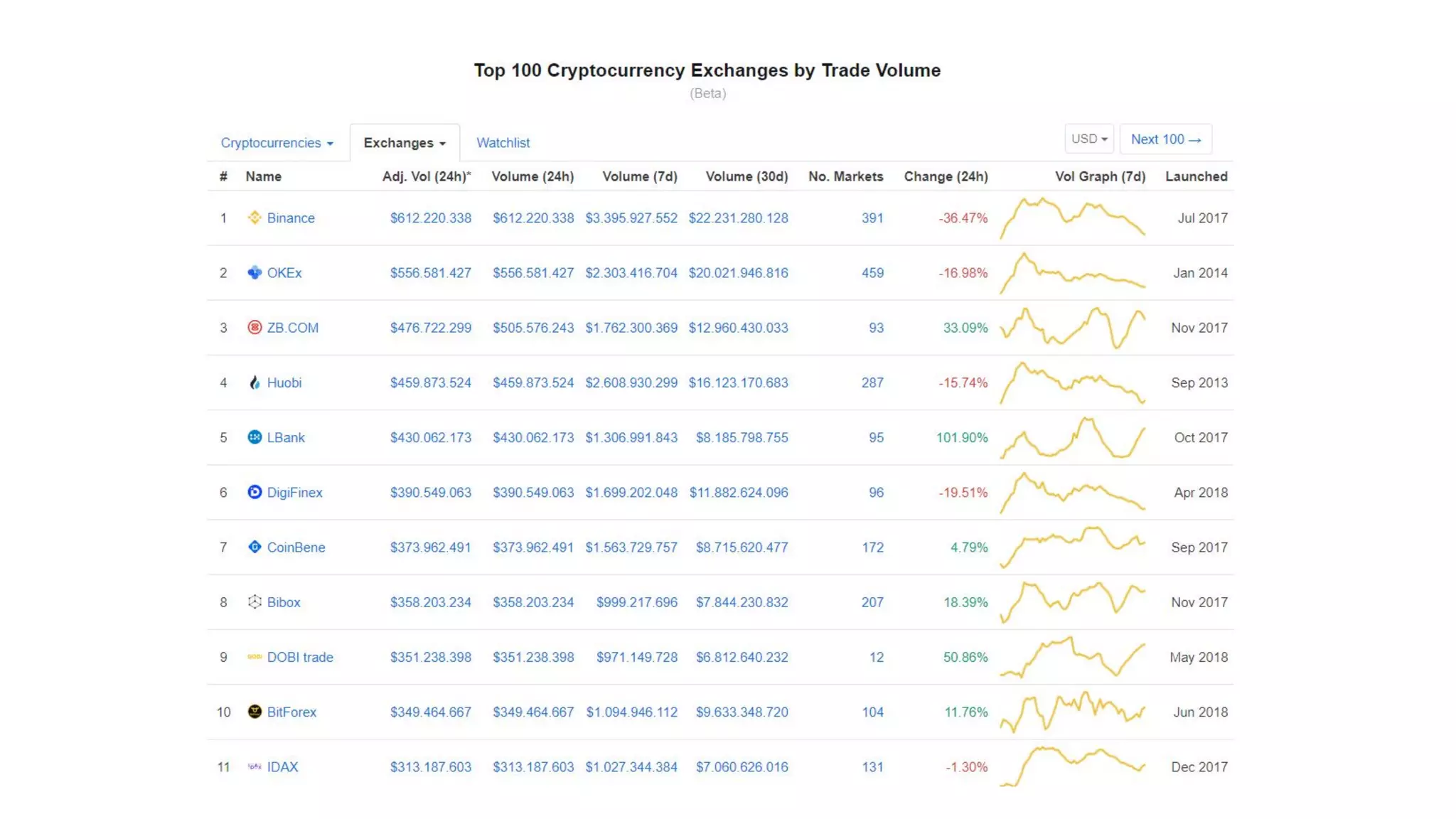Expand the Exchanges dropdown tab
This screenshot has height=819, width=1456.
pos(405,143)
